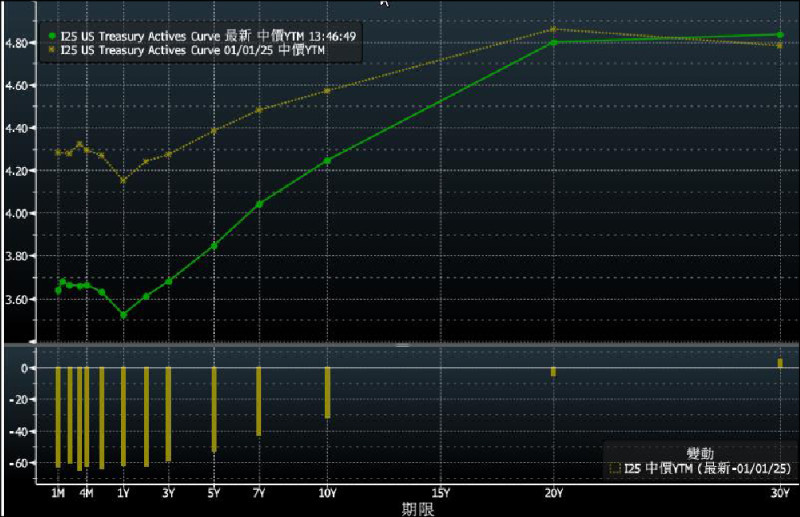Click the 1M label on the tenor axis
The height and width of the screenshot is (517, 800).
[57, 493]
